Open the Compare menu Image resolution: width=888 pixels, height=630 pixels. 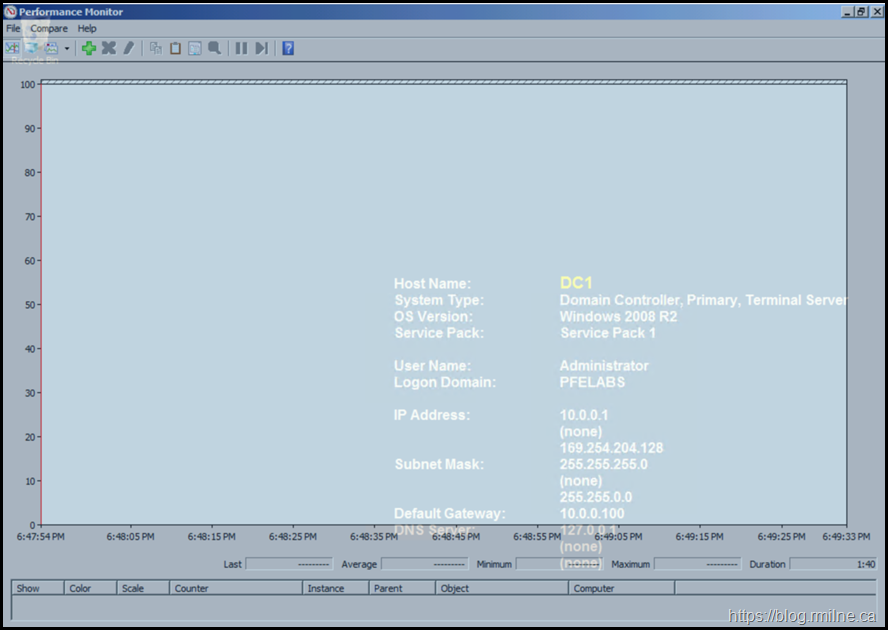click(49, 29)
